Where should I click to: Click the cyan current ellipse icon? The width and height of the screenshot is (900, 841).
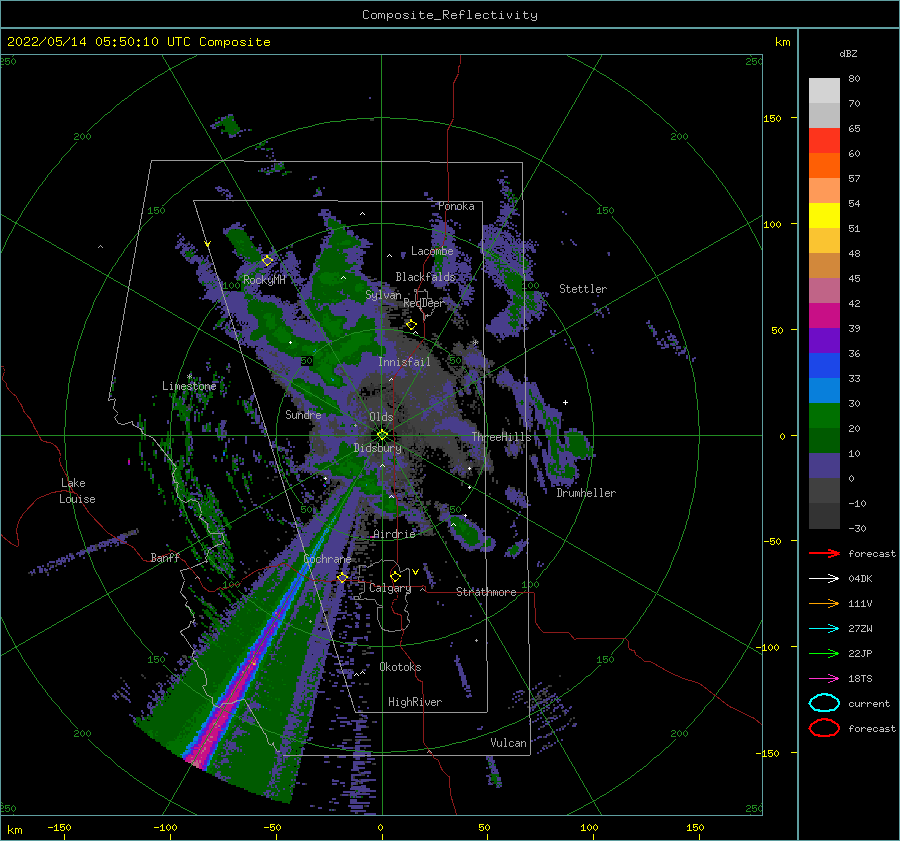coord(824,703)
